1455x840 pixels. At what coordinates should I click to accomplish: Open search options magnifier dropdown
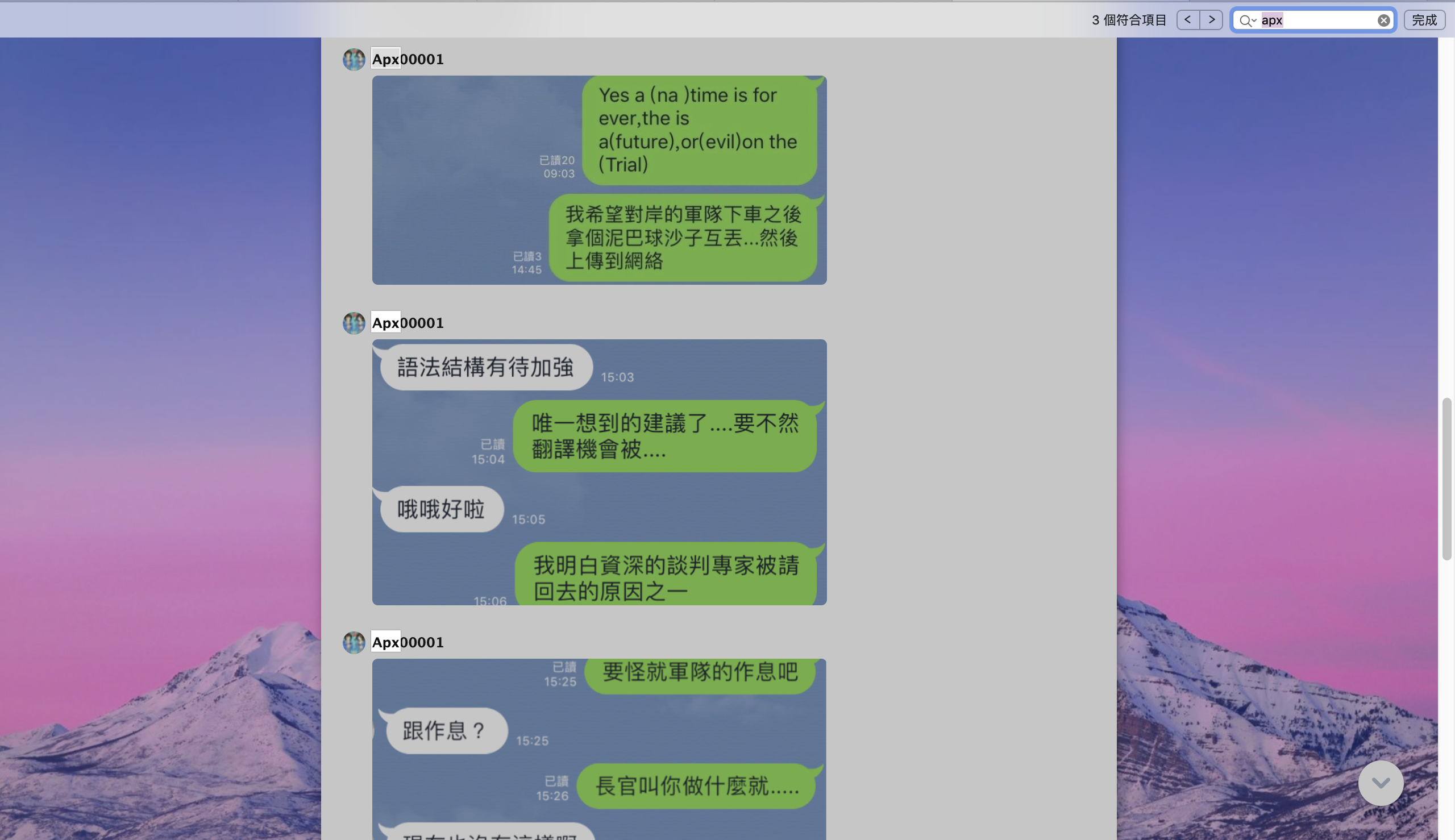(x=1248, y=21)
